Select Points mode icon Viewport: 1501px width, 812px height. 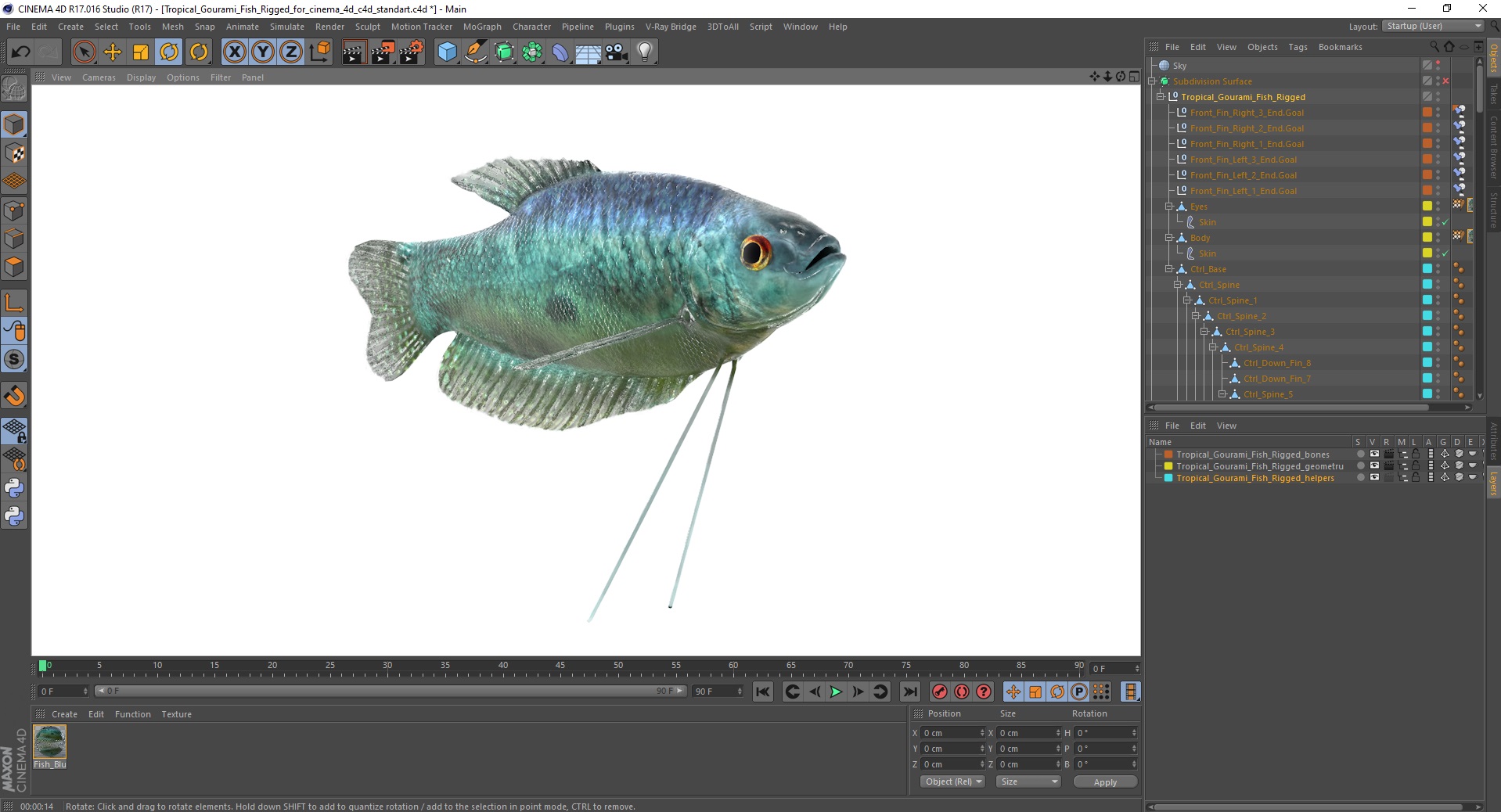click(14, 210)
